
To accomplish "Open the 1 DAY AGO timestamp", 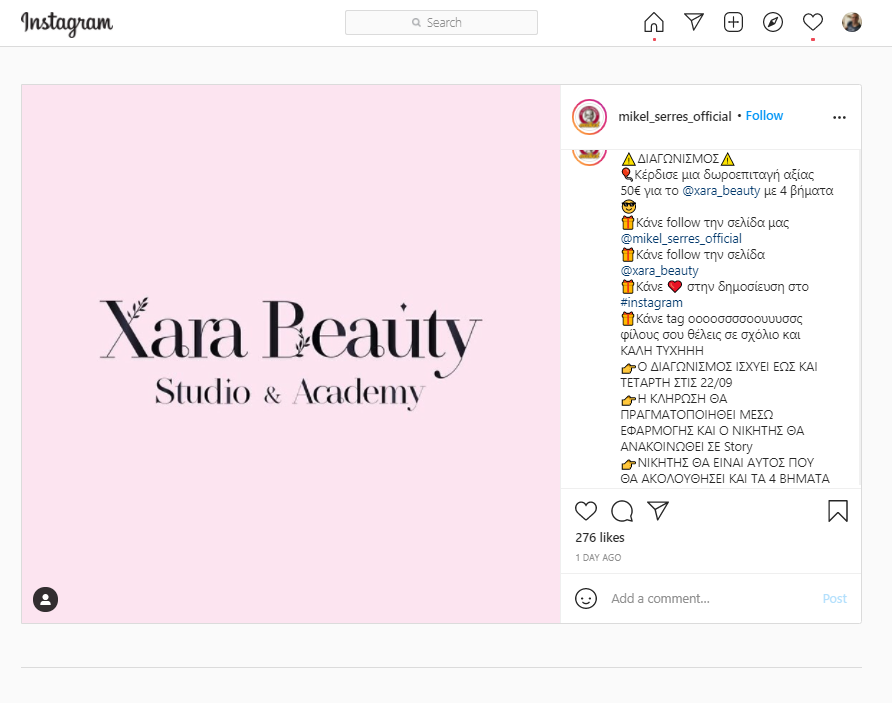I will click(598, 557).
